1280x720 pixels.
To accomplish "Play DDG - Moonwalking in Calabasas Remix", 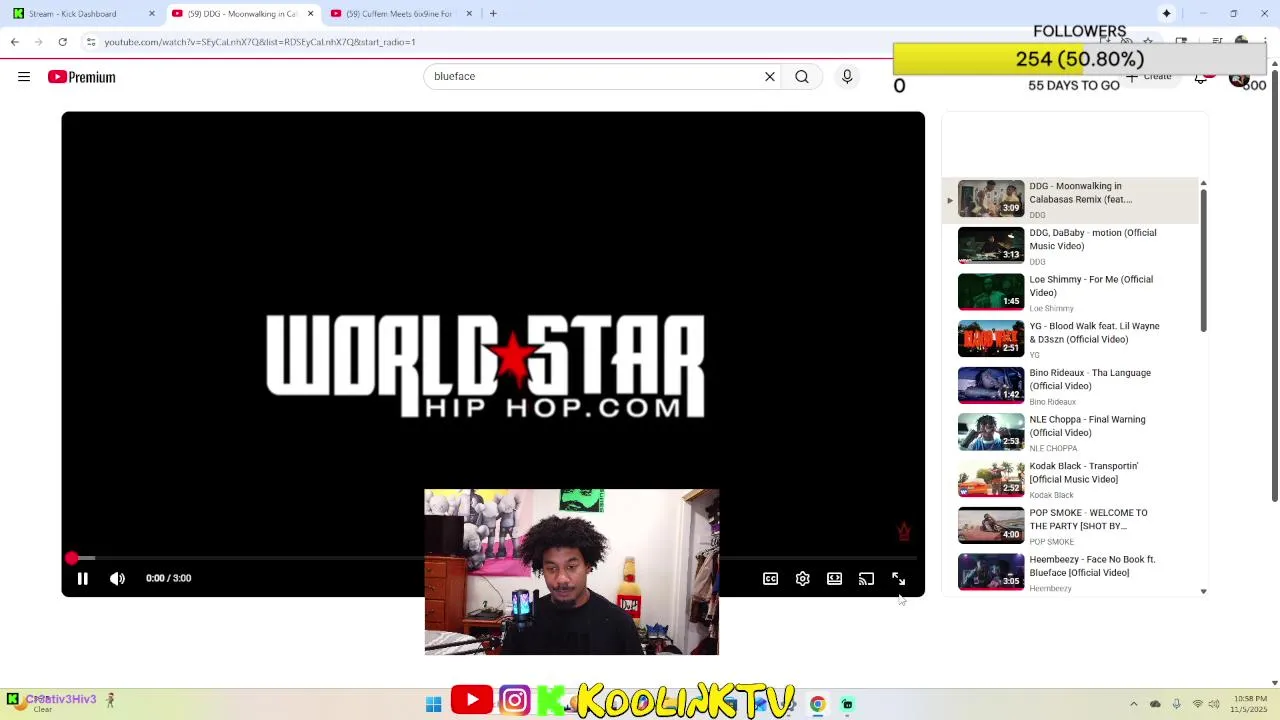I will click(x=1070, y=200).
